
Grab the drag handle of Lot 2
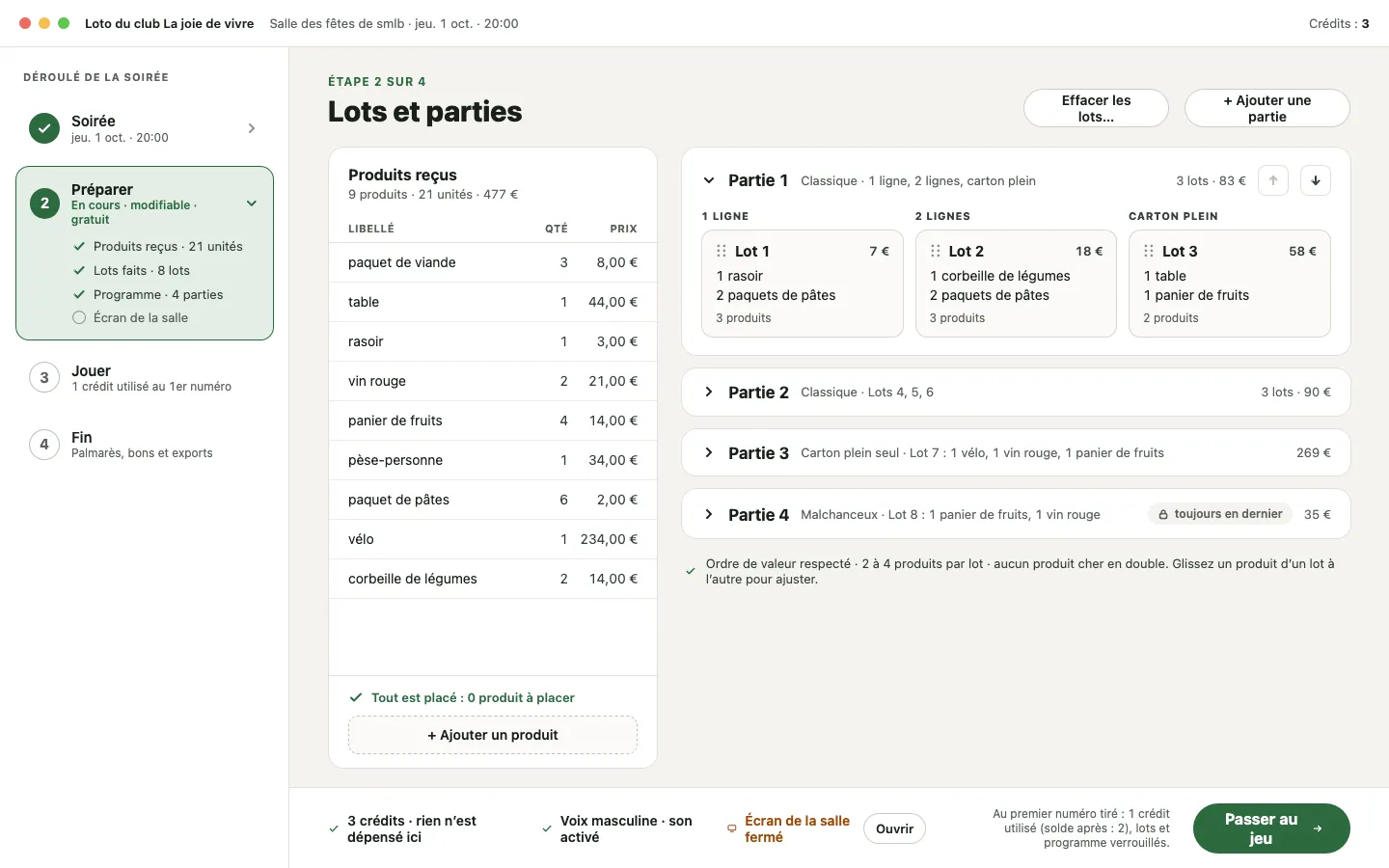(x=935, y=251)
